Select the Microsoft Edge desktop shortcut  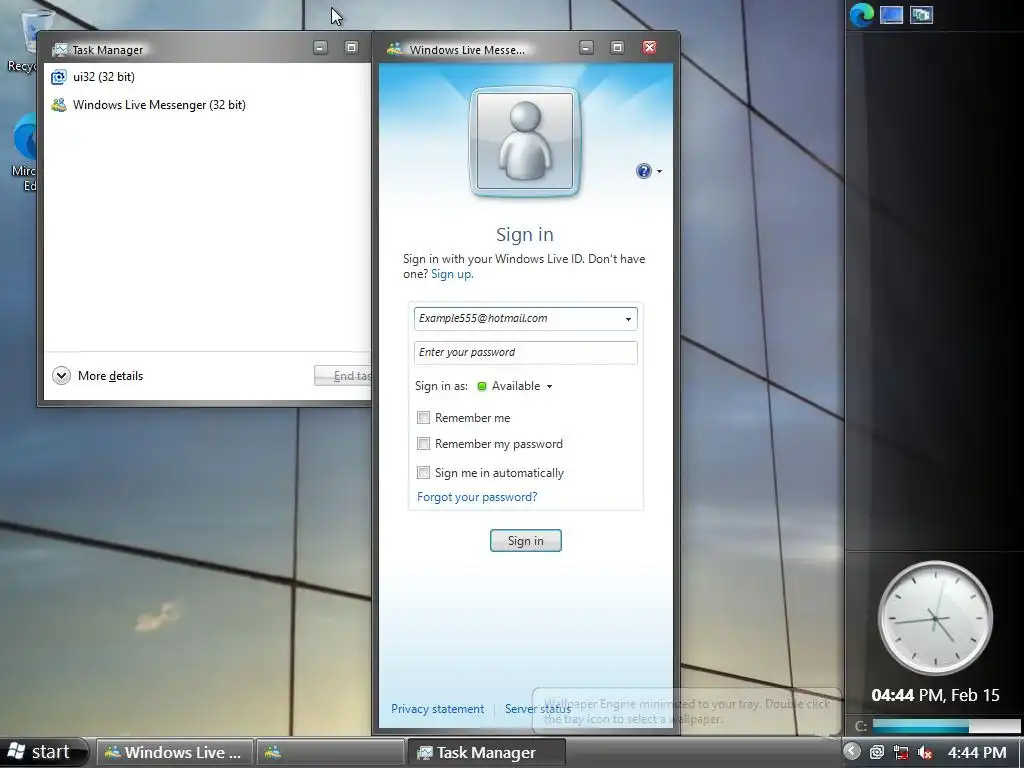click(26, 152)
